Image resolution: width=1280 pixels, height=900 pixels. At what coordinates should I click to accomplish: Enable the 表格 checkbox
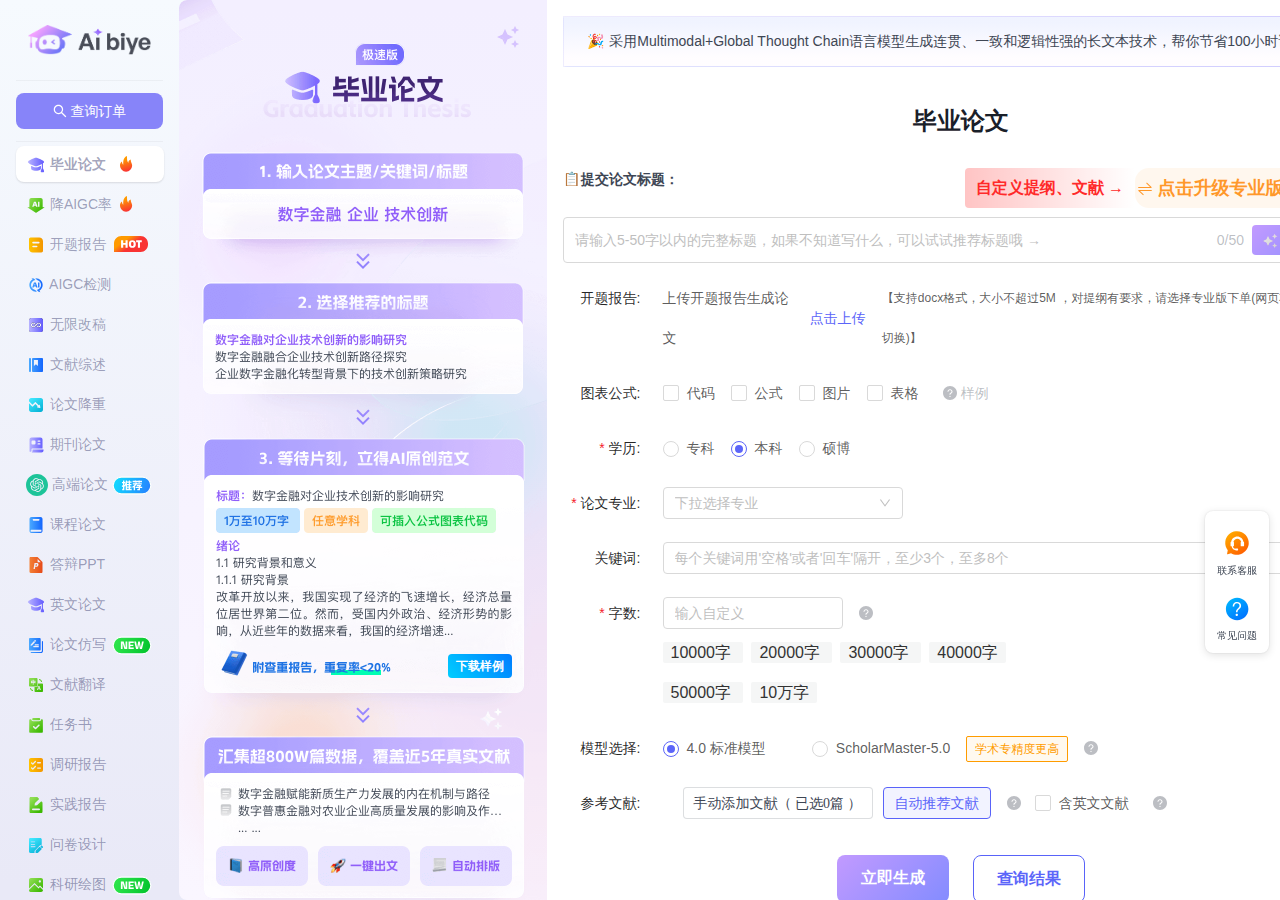[875, 393]
